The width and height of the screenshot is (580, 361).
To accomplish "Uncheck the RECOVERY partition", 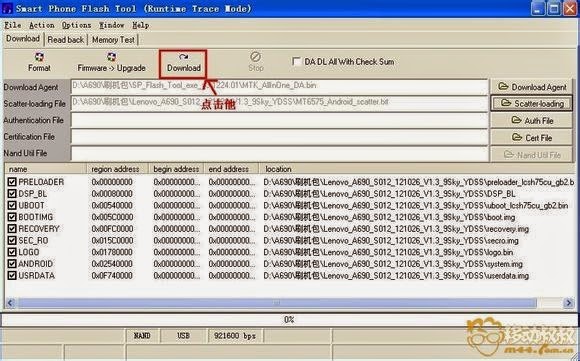I will [12, 229].
